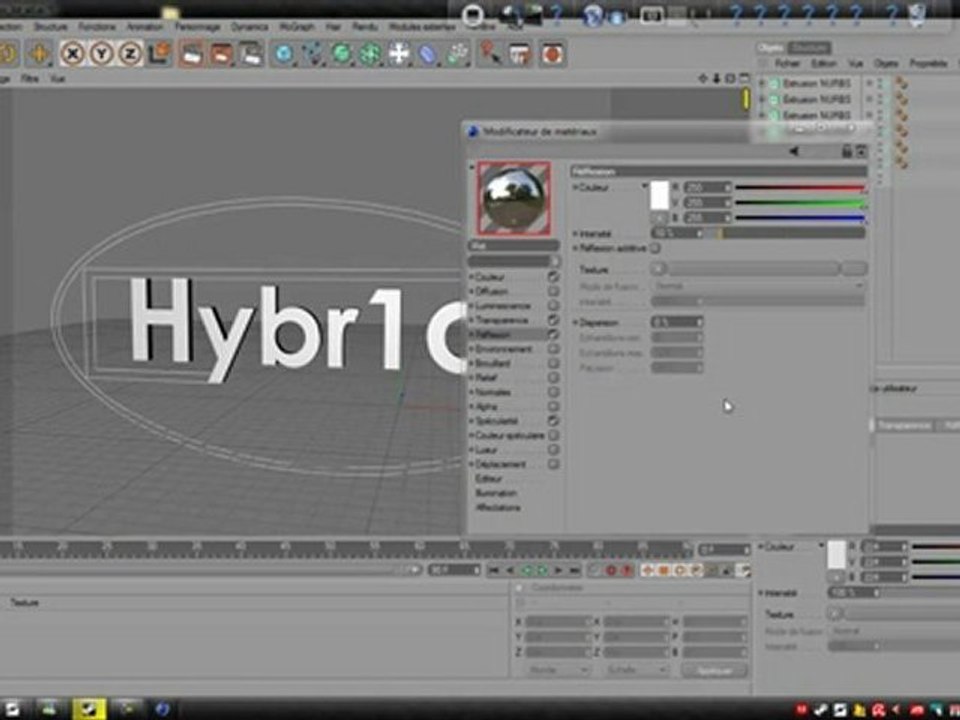The width and height of the screenshot is (960, 720).
Task: Adjust the red channel slider
Action: pos(800,187)
